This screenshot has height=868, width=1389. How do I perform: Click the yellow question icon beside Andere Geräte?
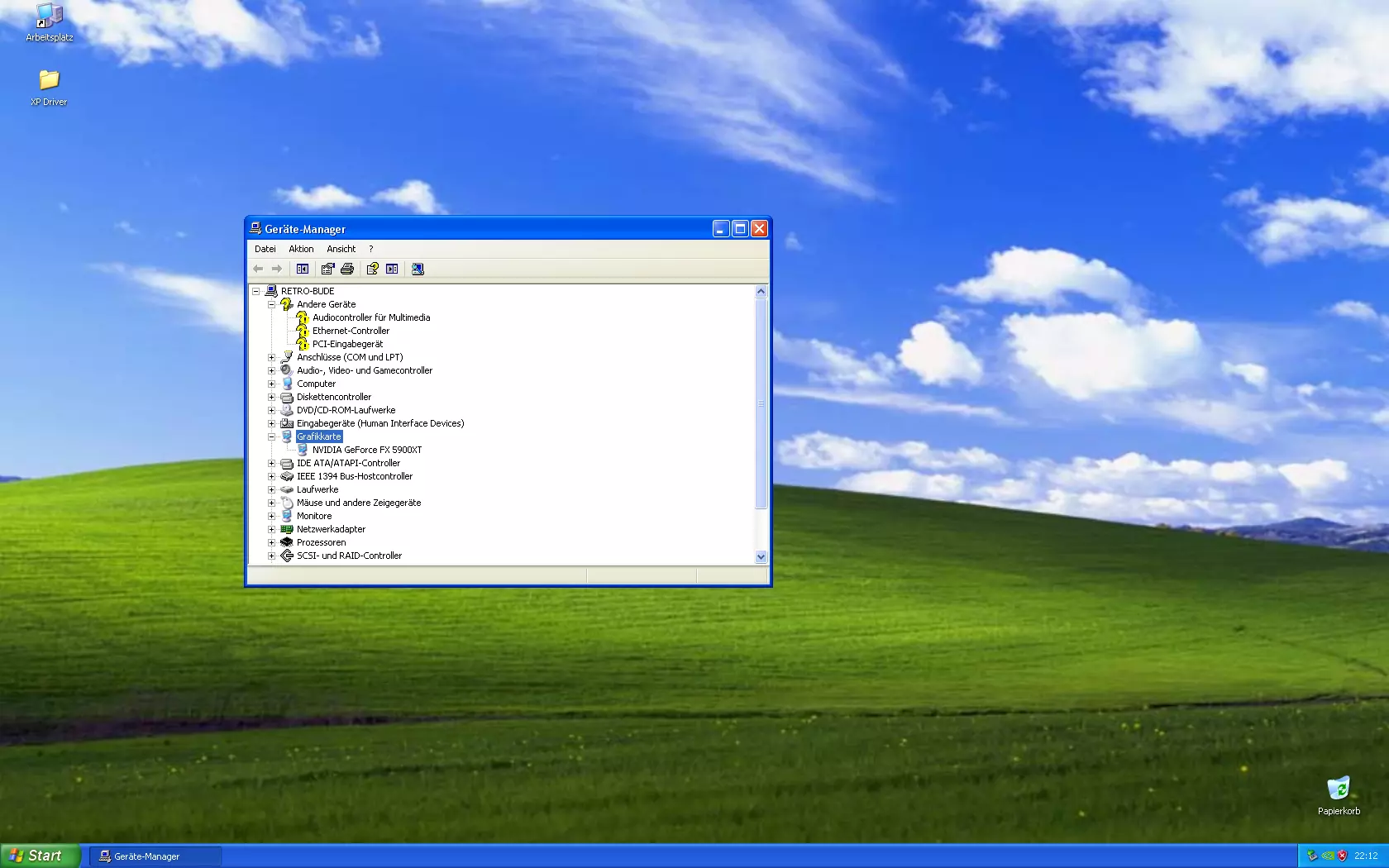pyautogui.click(x=287, y=304)
